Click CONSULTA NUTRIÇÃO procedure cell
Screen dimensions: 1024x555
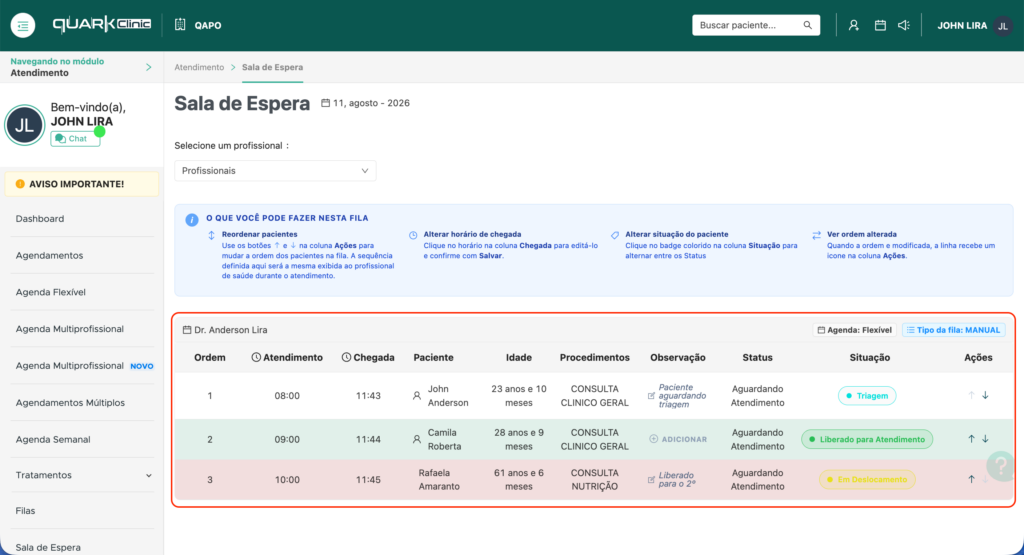click(594, 479)
